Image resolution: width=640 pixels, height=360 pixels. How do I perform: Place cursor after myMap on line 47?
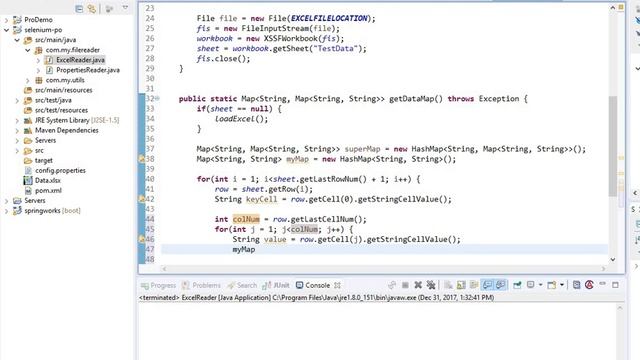coord(256,249)
